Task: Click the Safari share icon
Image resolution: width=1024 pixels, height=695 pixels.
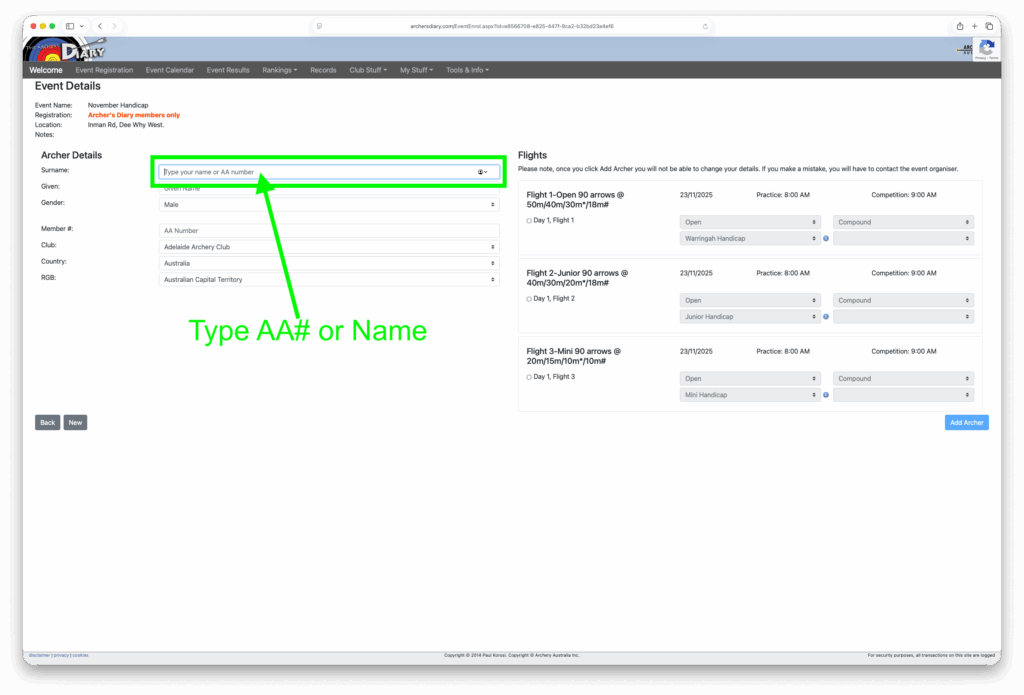Action: point(960,26)
